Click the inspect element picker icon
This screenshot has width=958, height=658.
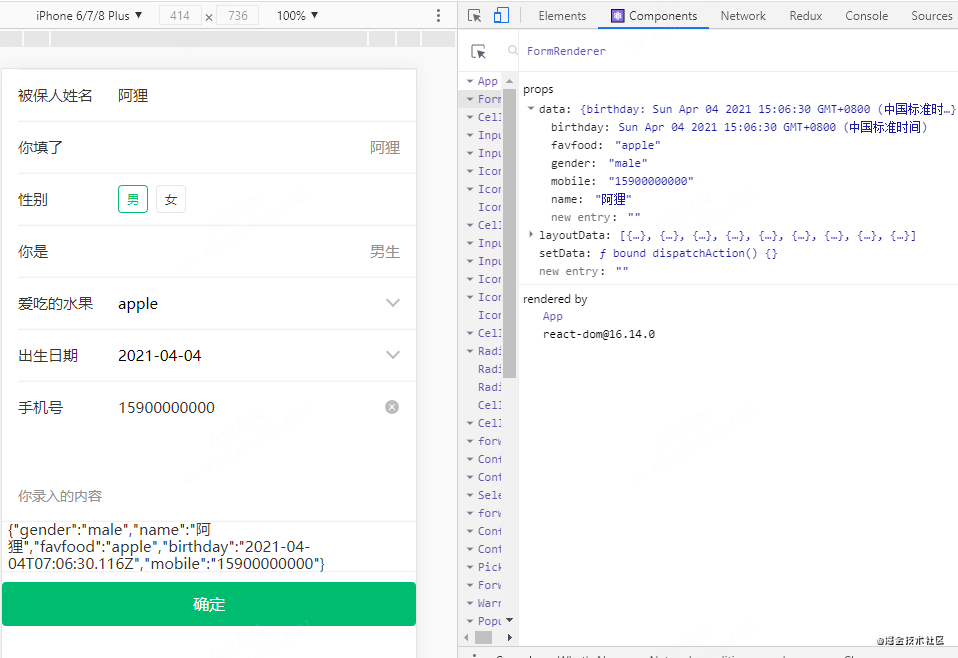(475, 16)
